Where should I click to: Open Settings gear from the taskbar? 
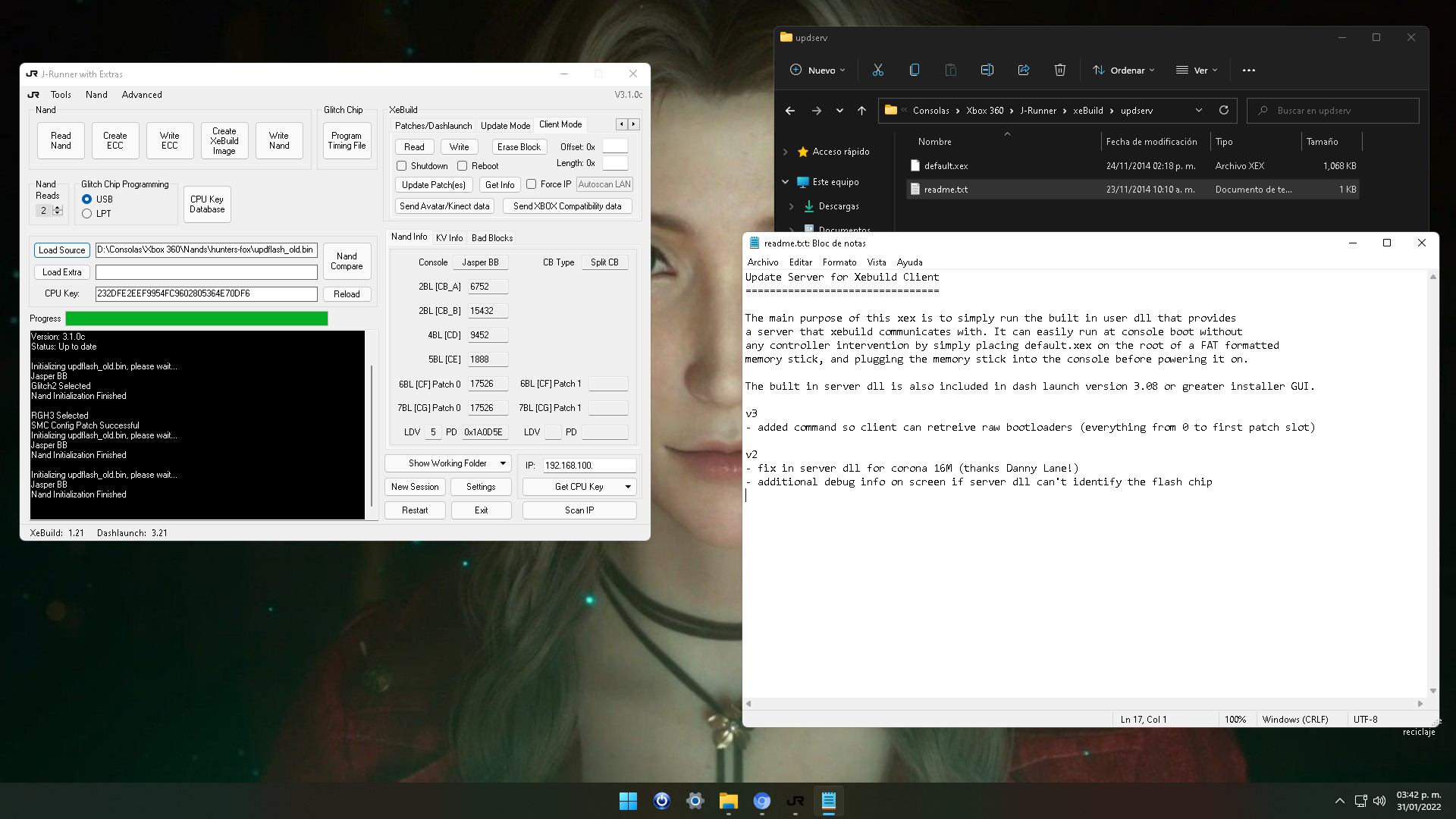coord(695,801)
